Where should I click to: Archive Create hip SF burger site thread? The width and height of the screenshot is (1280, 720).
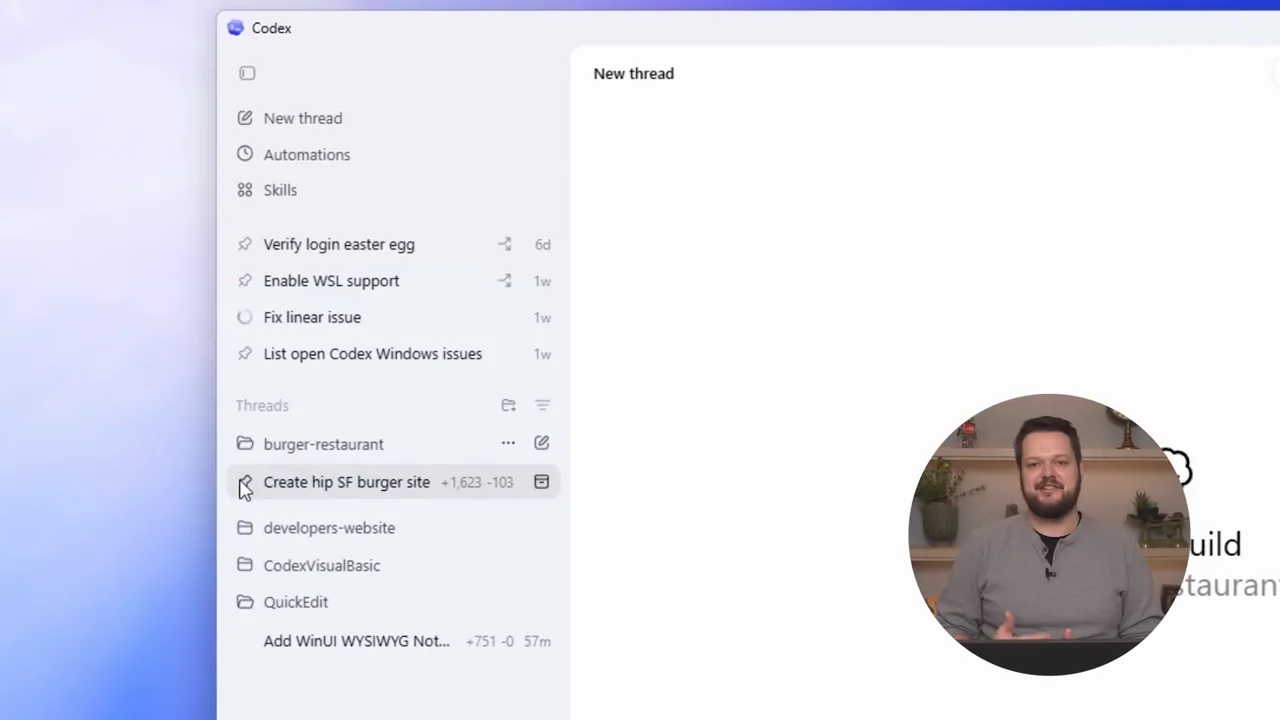(541, 482)
